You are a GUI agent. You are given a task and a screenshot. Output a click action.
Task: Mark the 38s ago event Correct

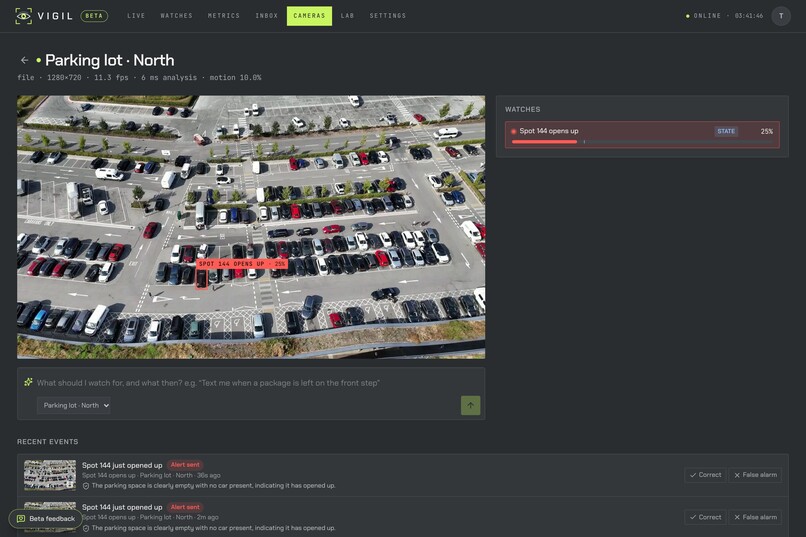[x=705, y=475]
